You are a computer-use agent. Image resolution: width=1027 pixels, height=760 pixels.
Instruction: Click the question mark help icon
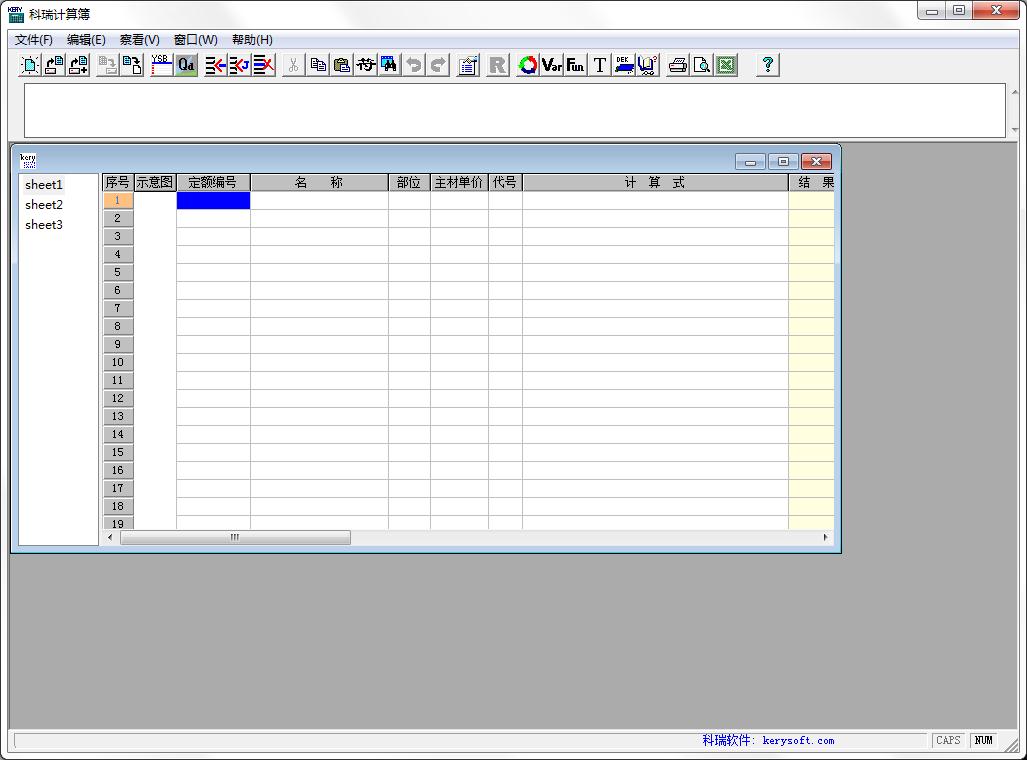(768, 65)
